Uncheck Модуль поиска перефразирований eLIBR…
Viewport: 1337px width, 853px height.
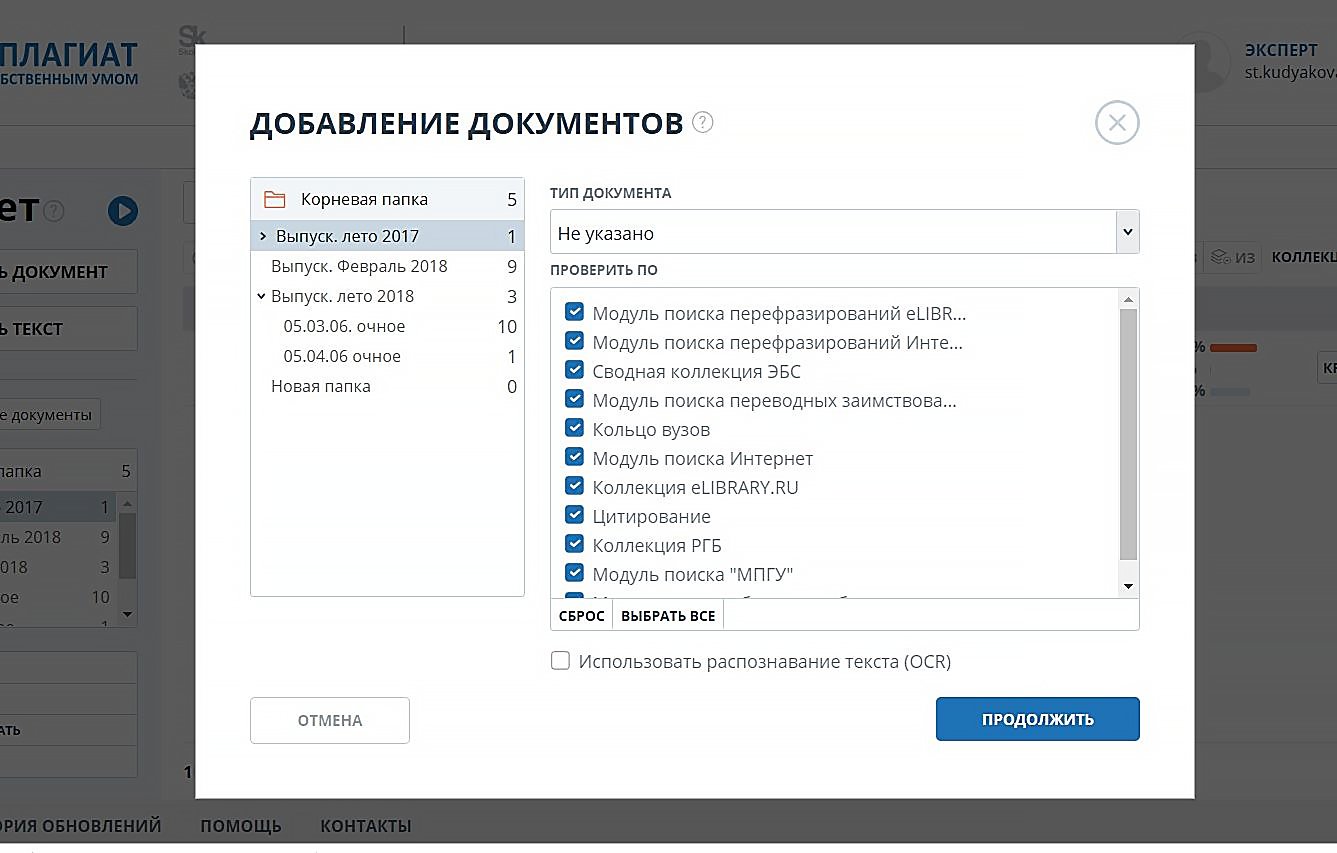tap(574, 312)
